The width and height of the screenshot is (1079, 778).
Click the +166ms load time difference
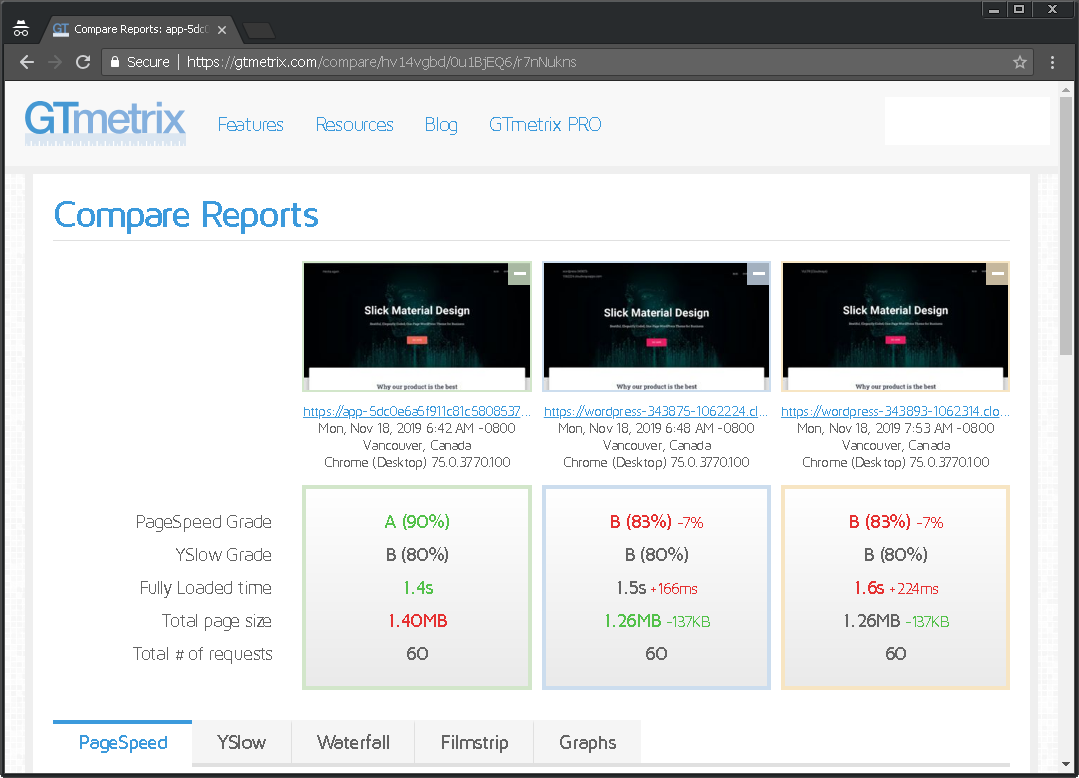[674, 589]
